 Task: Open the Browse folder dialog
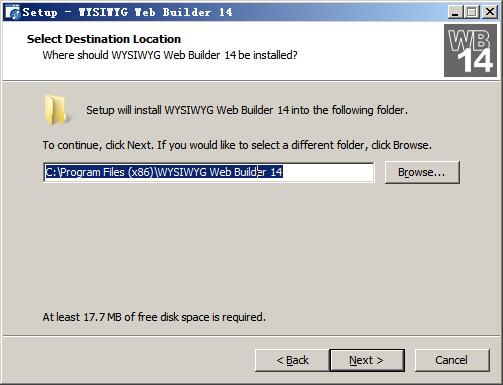click(x=422, y=172)
